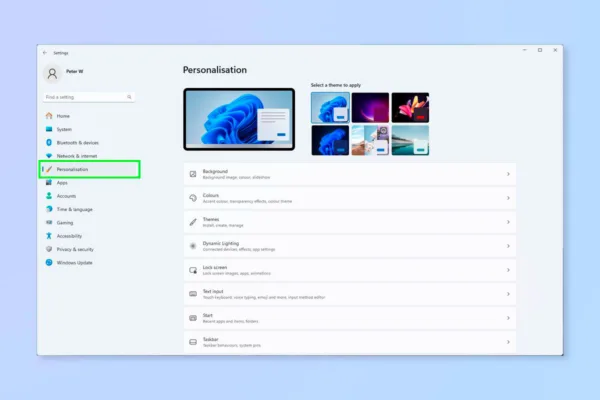Click the search magnifier icon
The image size is (600, 400).
[x=129, y=97]
